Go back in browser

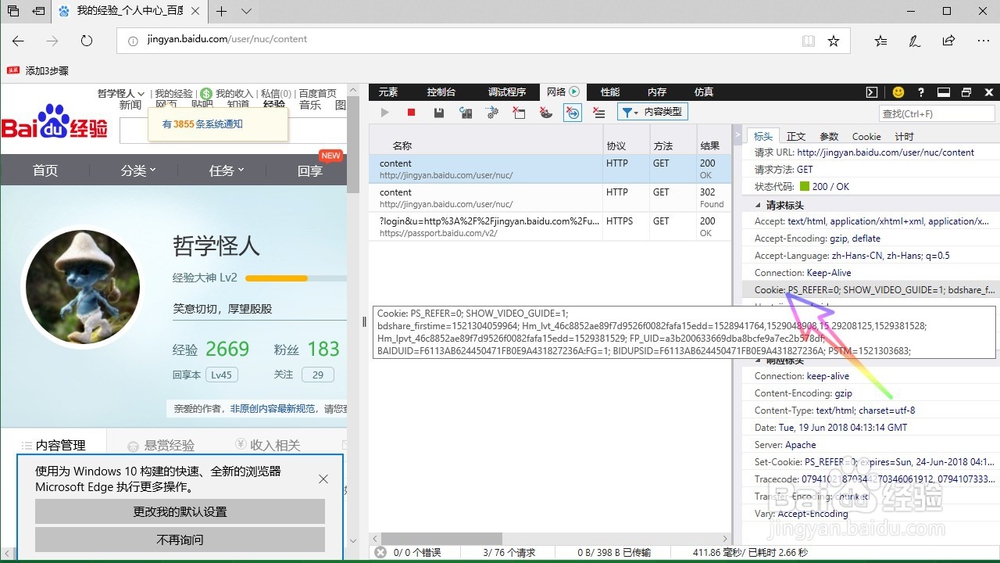[x=18, y=41]
